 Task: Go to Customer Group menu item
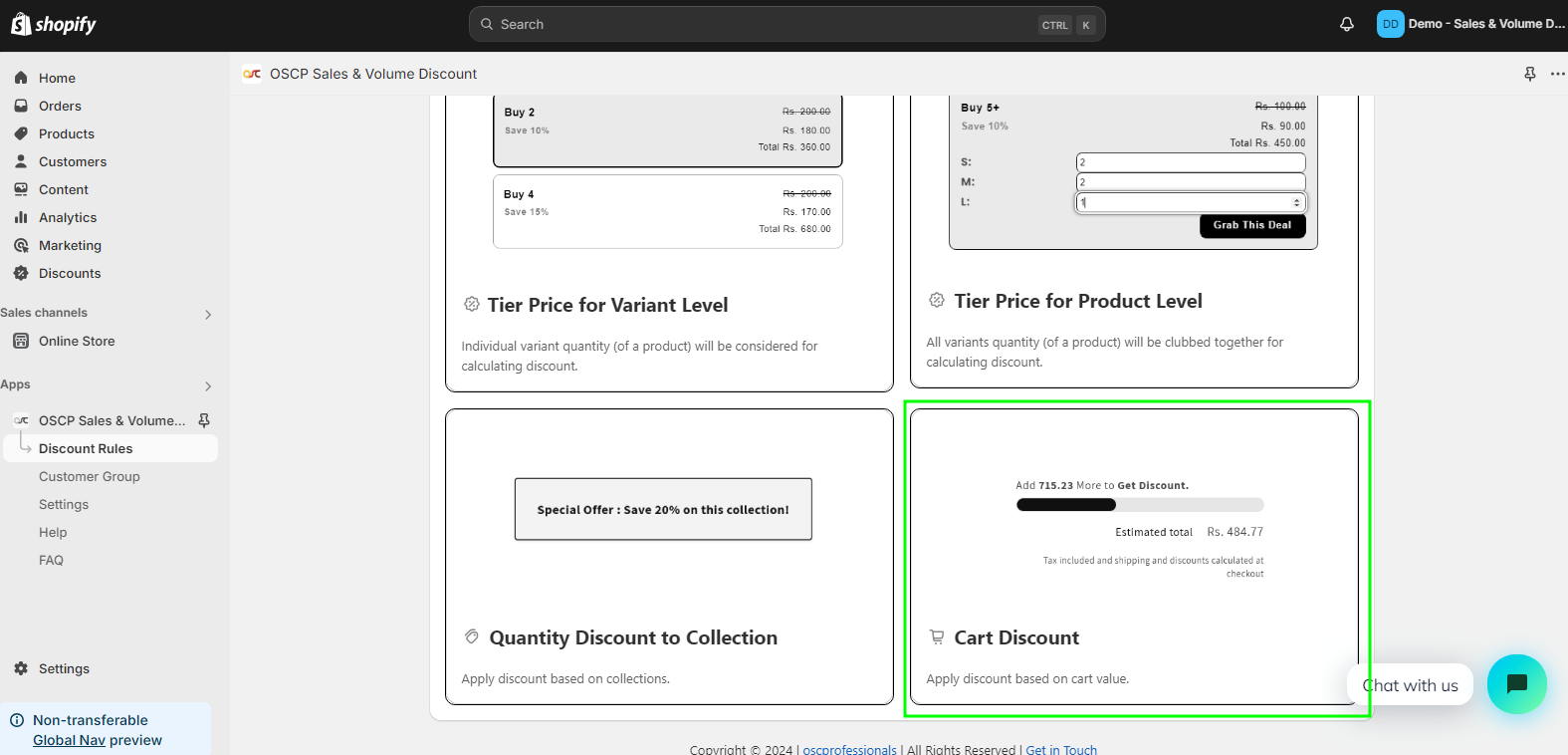pos(90,476)
